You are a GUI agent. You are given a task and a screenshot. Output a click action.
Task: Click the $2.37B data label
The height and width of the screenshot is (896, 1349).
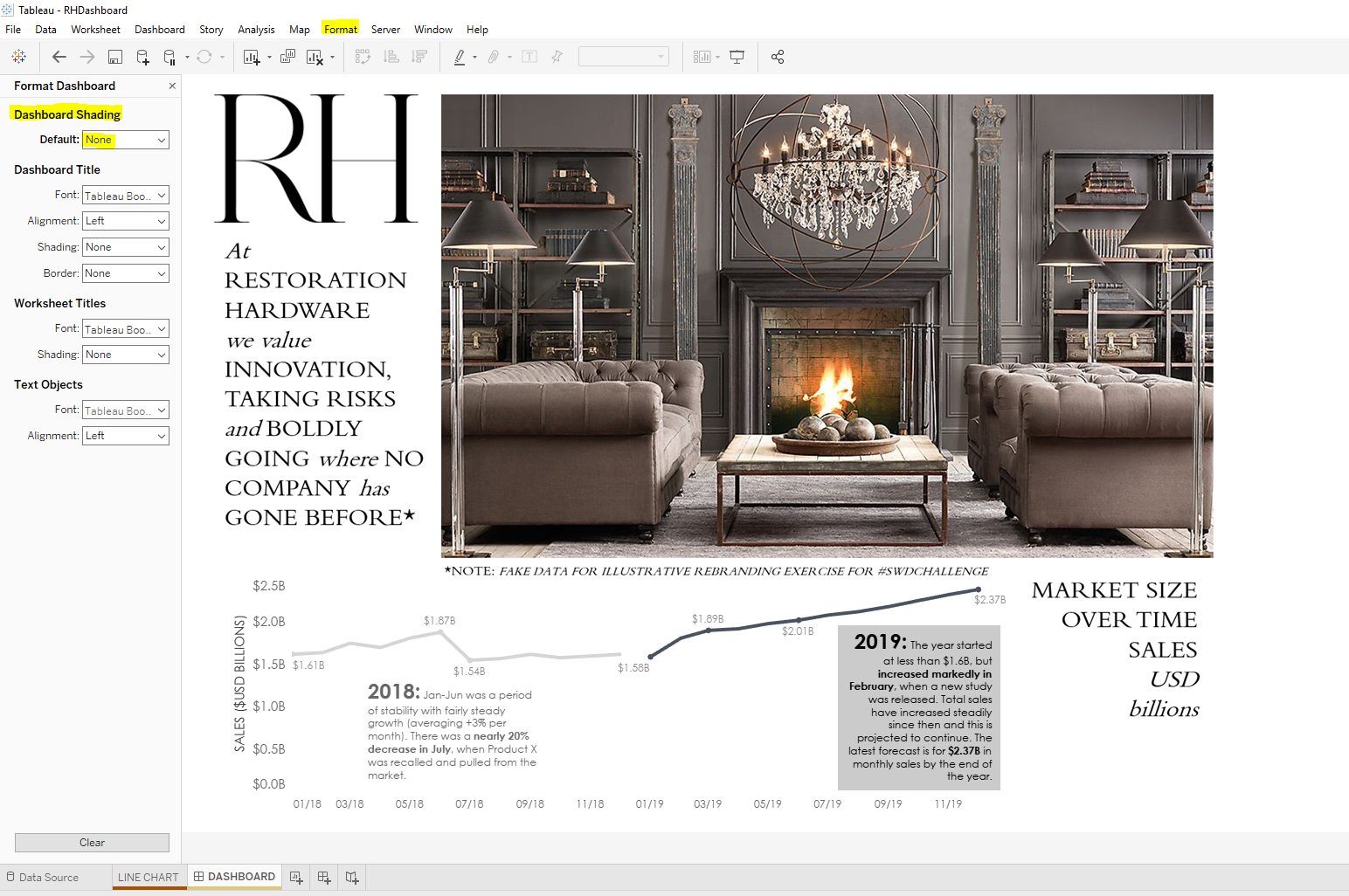click(x=990, y=600)
